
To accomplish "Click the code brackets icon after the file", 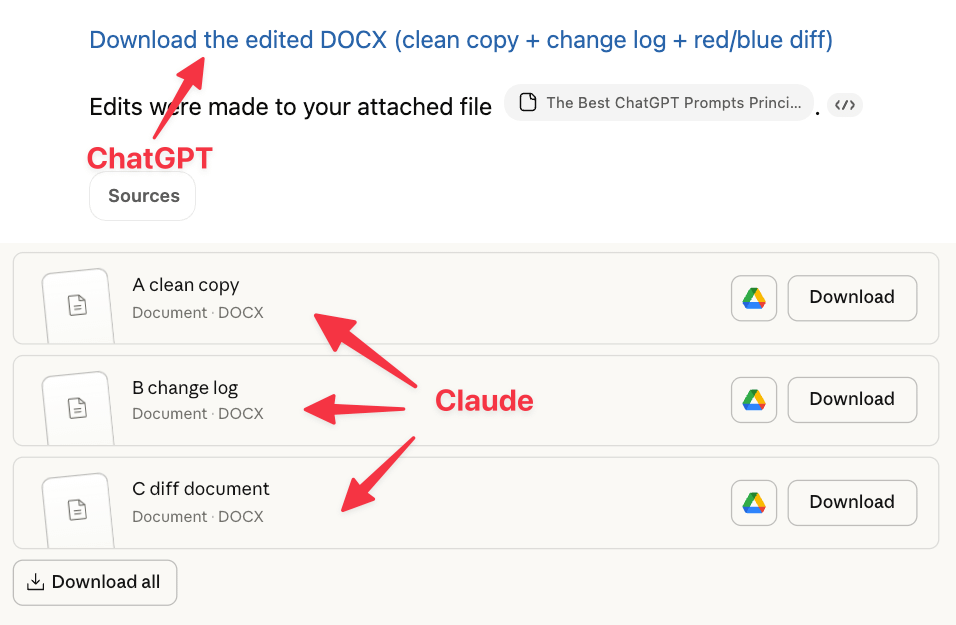I will (x=844, y=105).
